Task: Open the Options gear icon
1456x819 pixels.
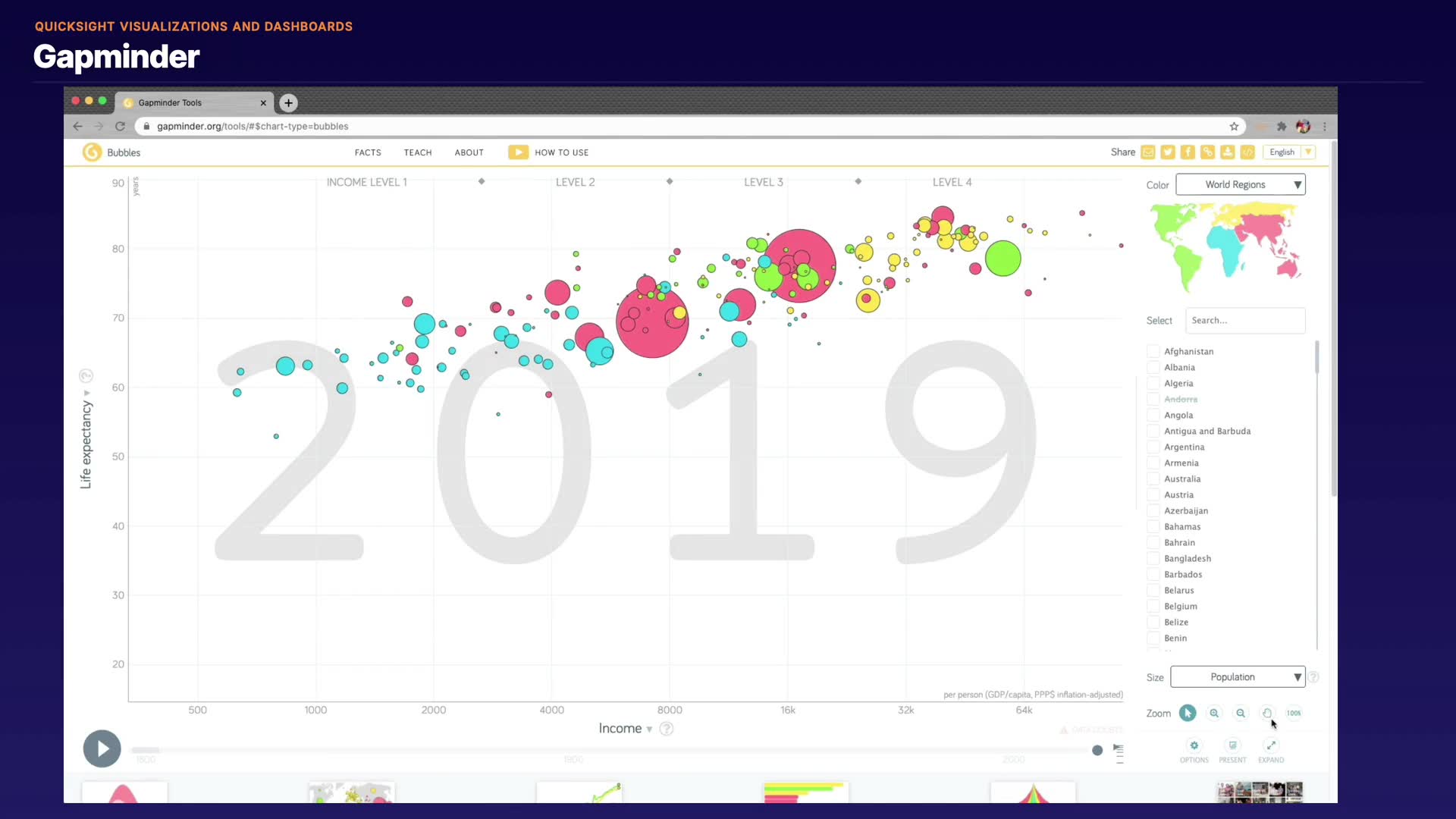Action: pos(1194,745)
